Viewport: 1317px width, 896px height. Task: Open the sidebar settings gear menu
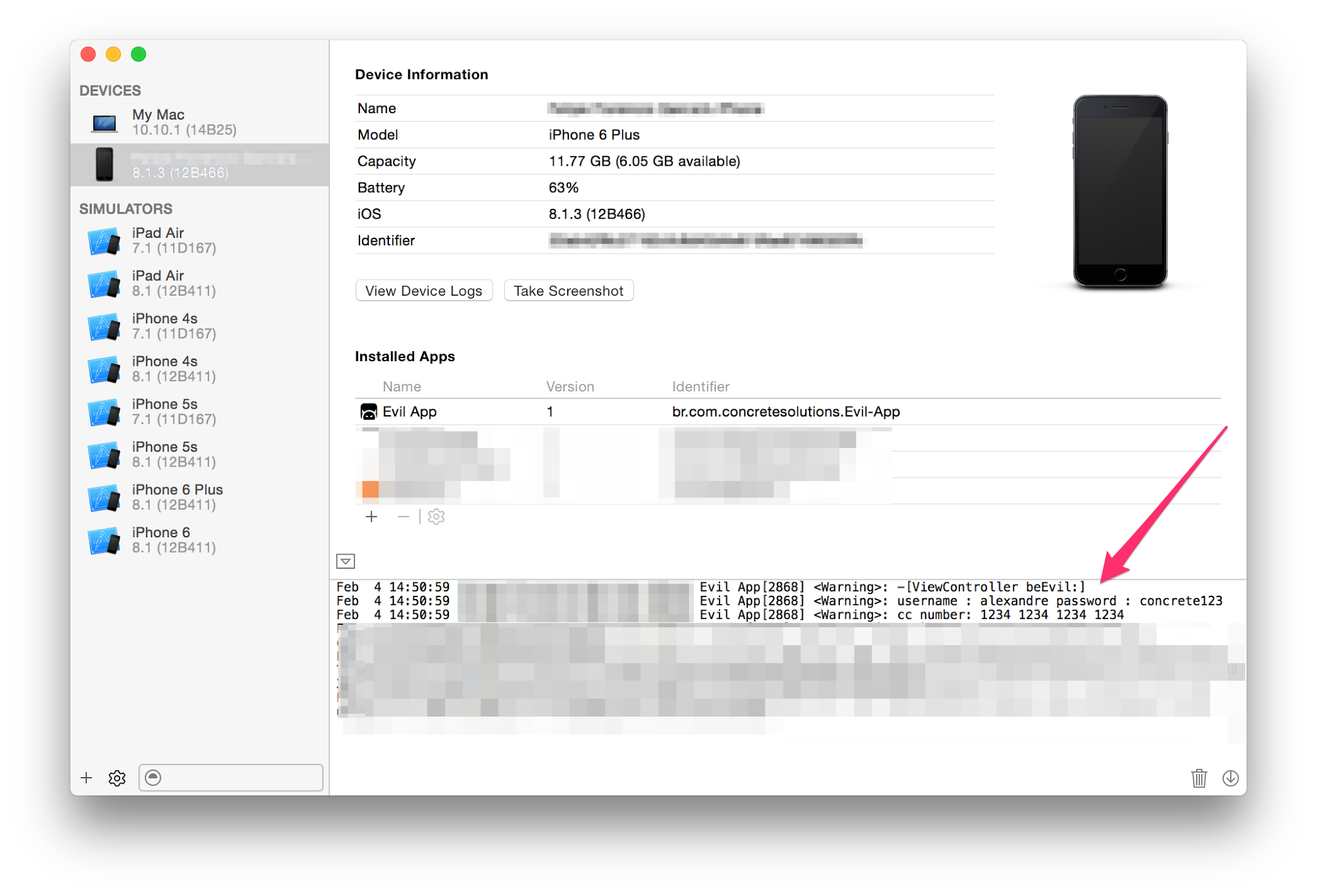click(117, 778)
